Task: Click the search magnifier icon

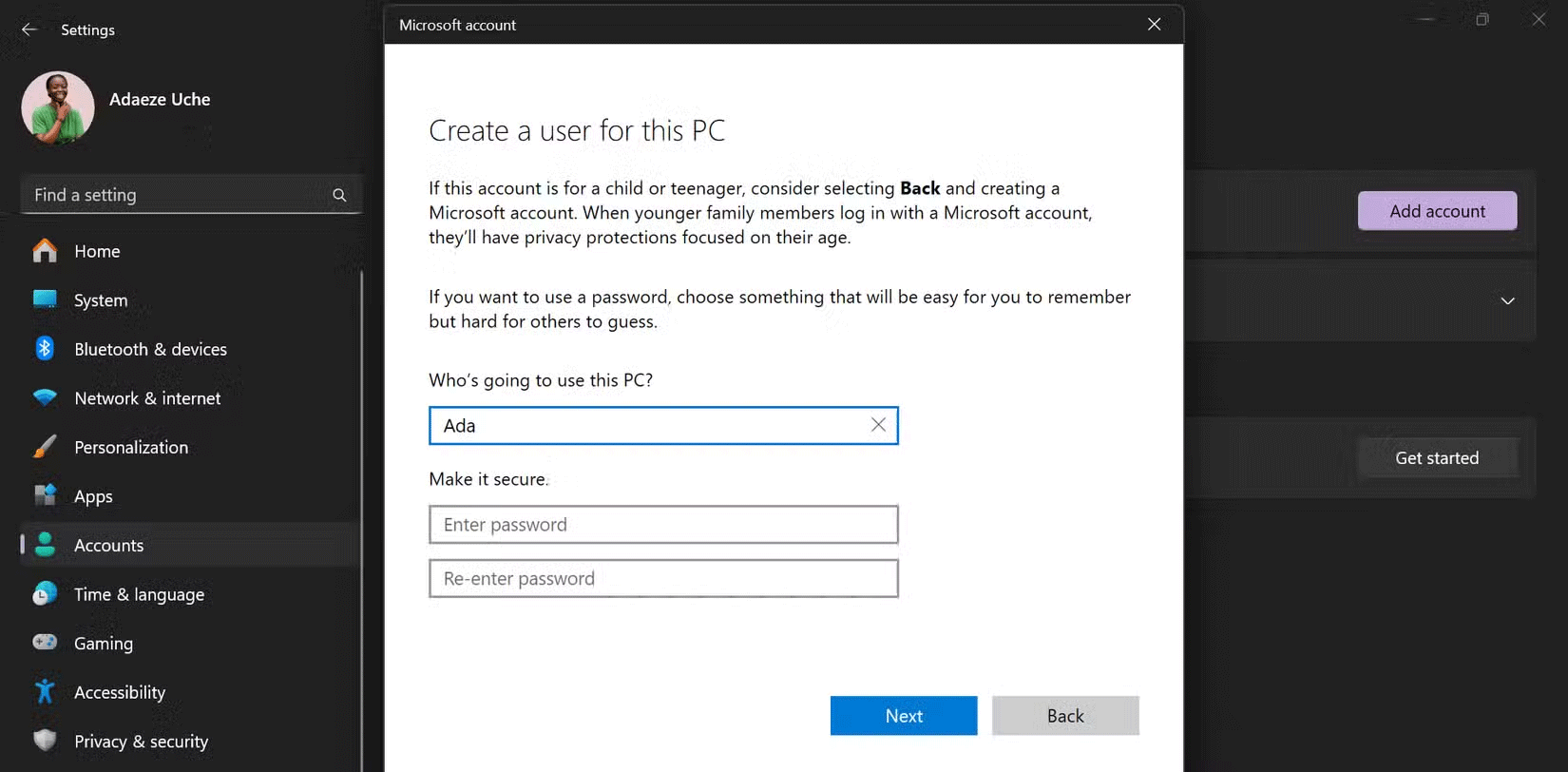Action: coord(339,195)
